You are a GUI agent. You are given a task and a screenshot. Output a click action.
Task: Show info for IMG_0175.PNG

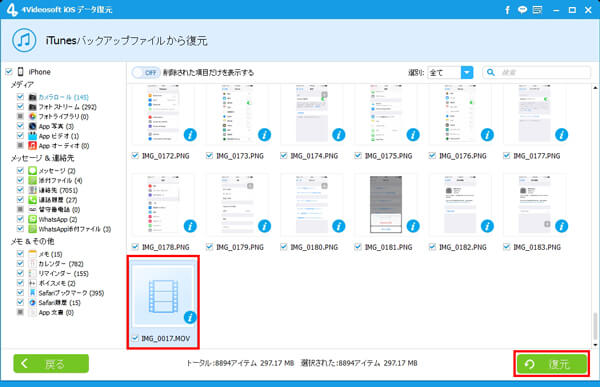[x=413, y=135]
